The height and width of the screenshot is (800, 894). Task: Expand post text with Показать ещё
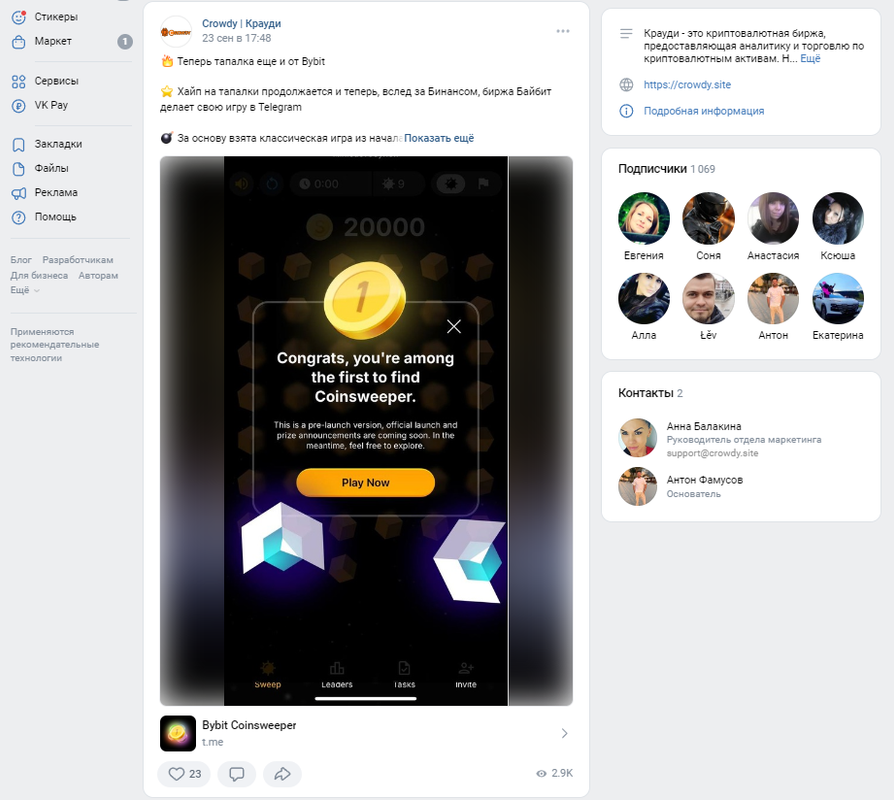tap(439, 138)
